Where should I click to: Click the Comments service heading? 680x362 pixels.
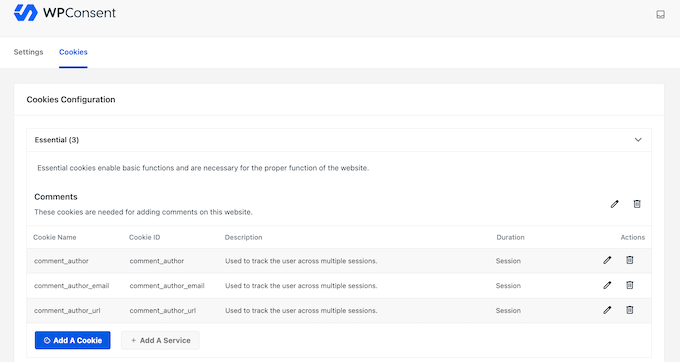(56, 197)
